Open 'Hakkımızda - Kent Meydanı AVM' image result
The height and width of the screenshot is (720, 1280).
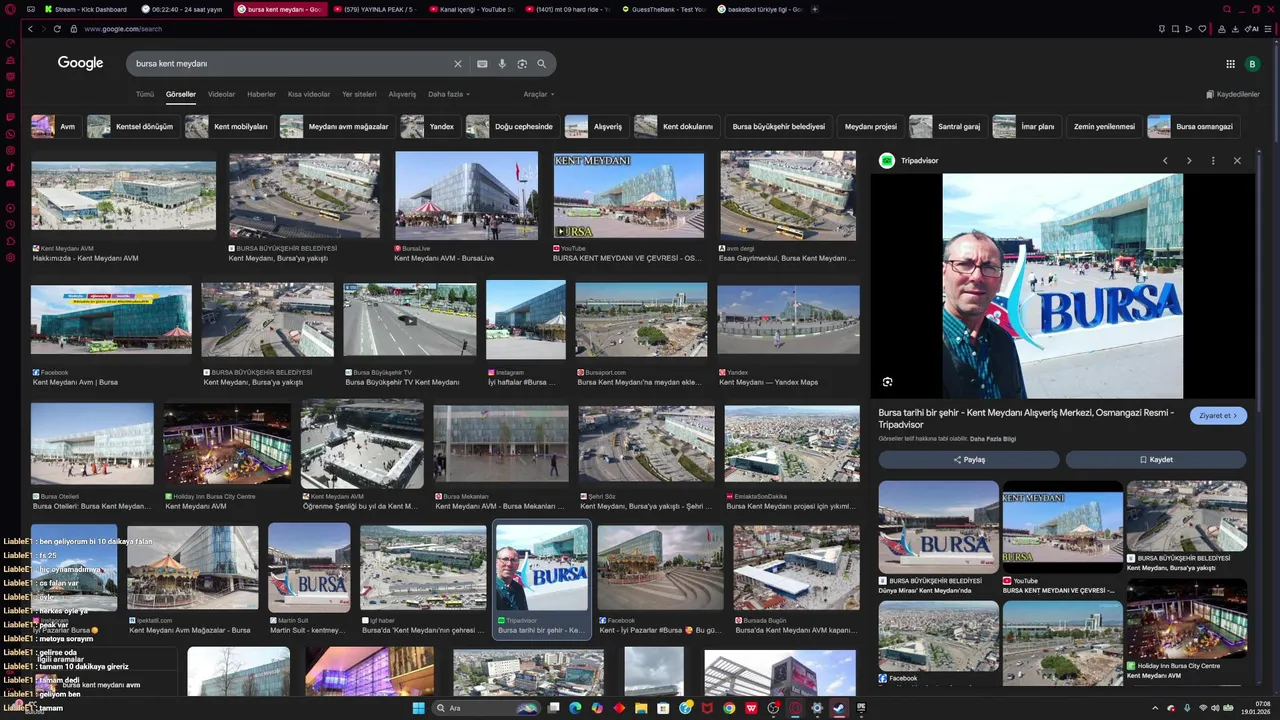pyautogui.click(x=123, y=196)
